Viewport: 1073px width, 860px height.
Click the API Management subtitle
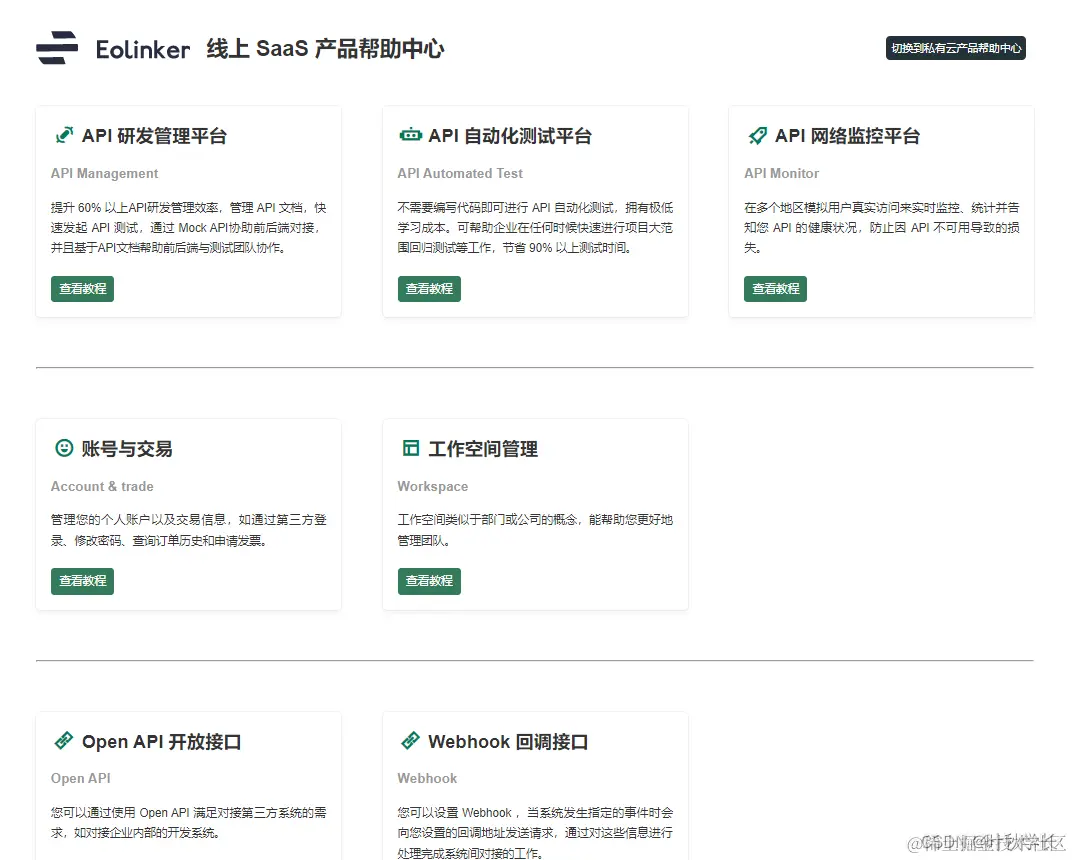point(104,173)
